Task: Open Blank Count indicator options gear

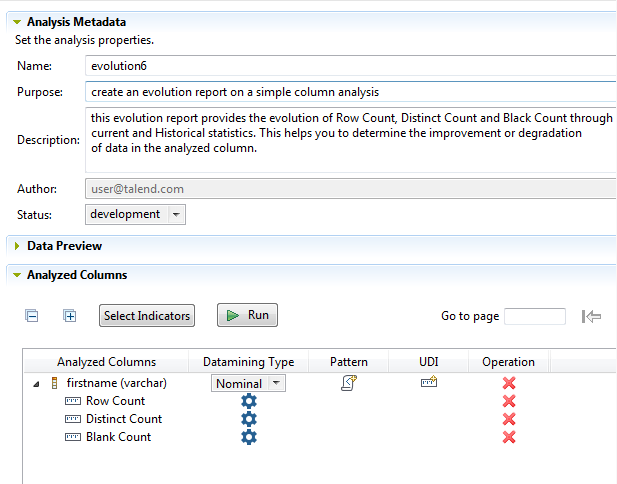Action: click(249, 437)
